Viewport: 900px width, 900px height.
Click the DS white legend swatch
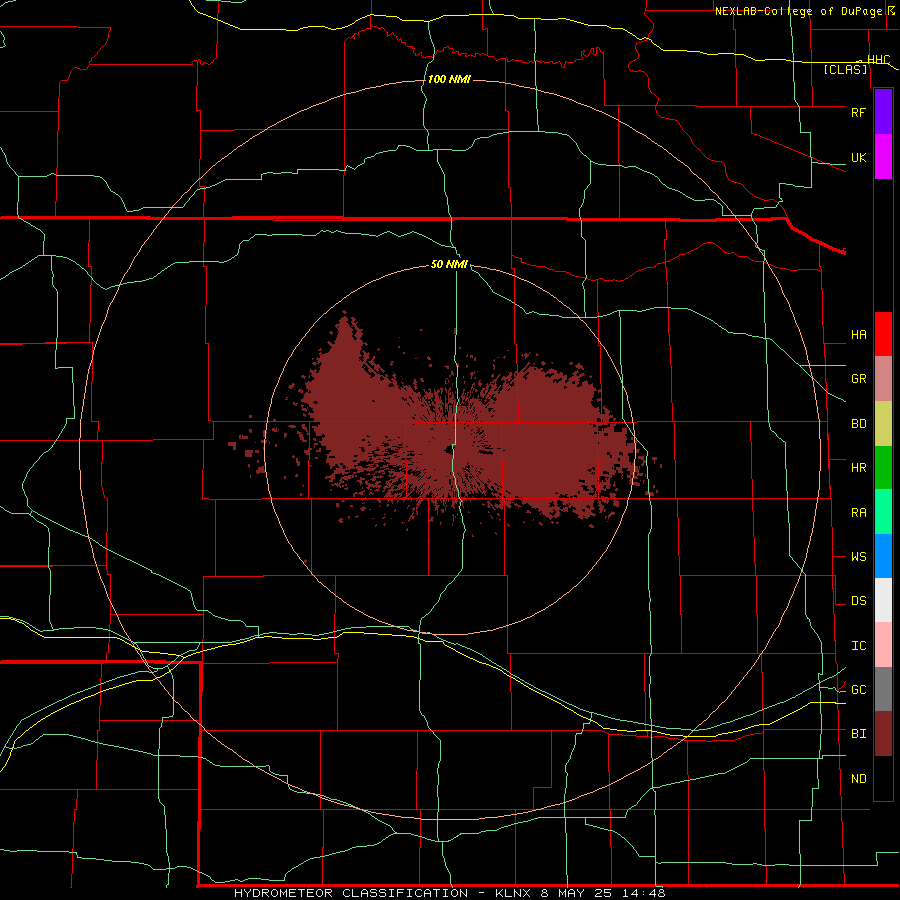click(883, 600)
